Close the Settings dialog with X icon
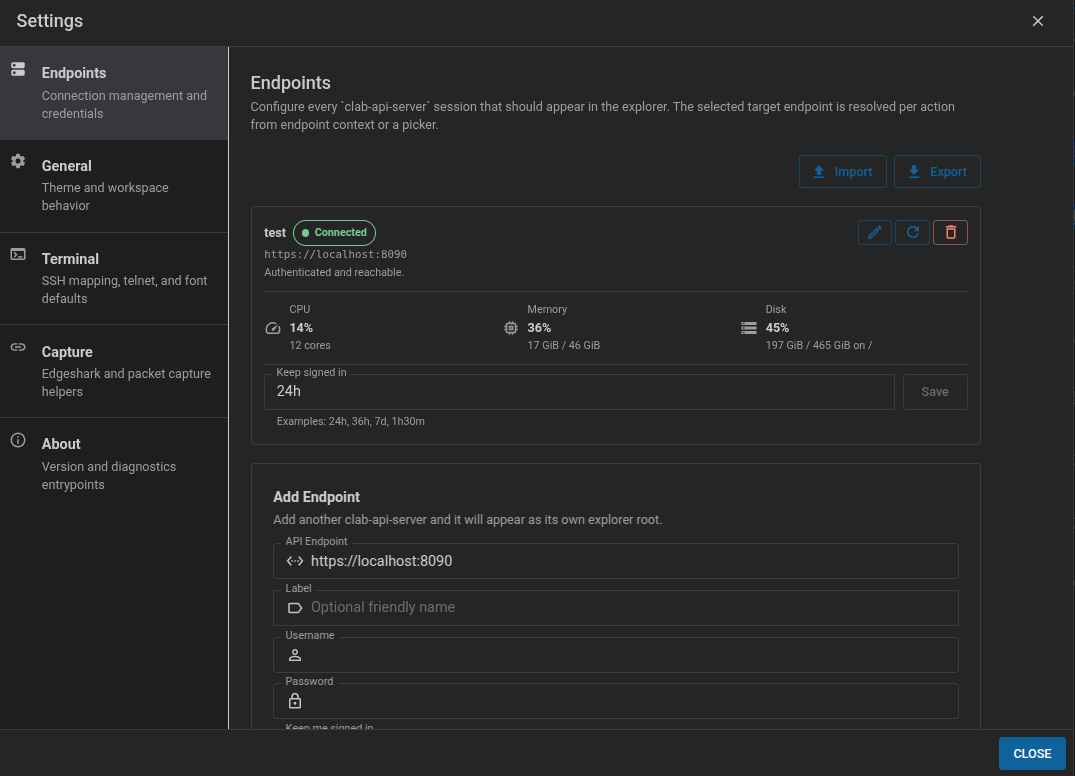1075x776 pixels. tap(1037, 21)
